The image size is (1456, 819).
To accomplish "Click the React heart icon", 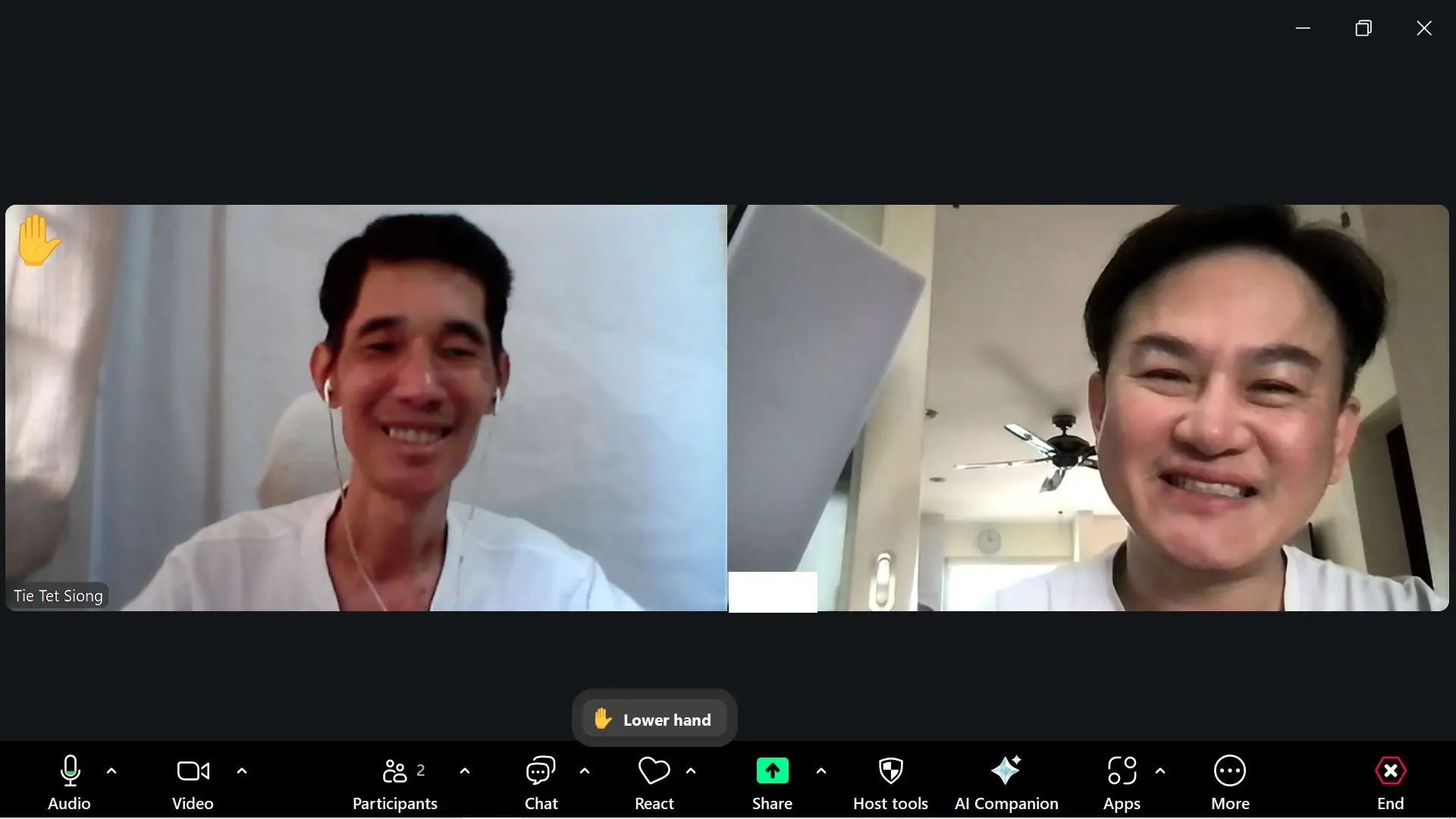I will click(x=654, y=771).
